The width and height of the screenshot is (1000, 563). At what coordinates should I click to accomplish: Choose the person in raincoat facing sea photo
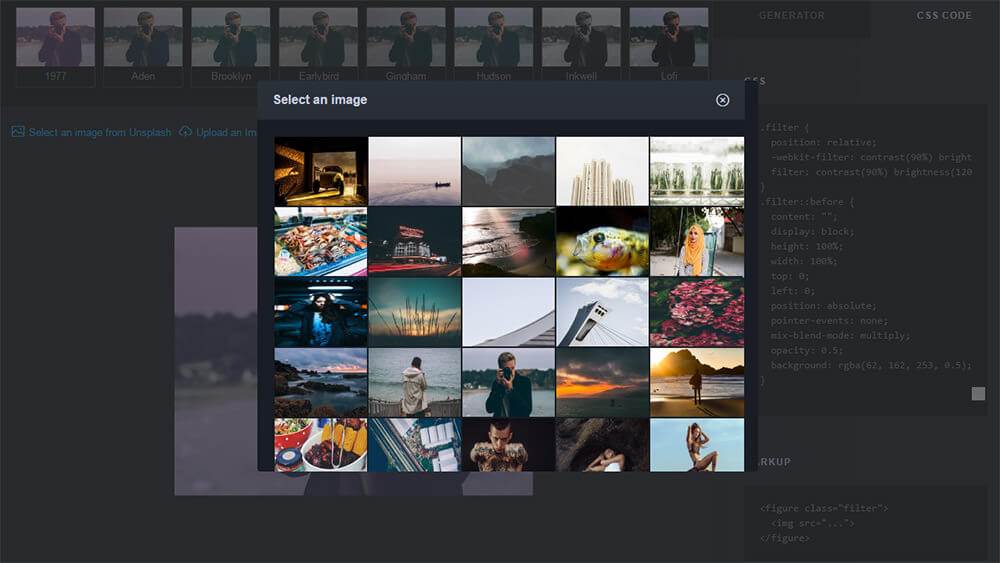click(x=415, y=383)
